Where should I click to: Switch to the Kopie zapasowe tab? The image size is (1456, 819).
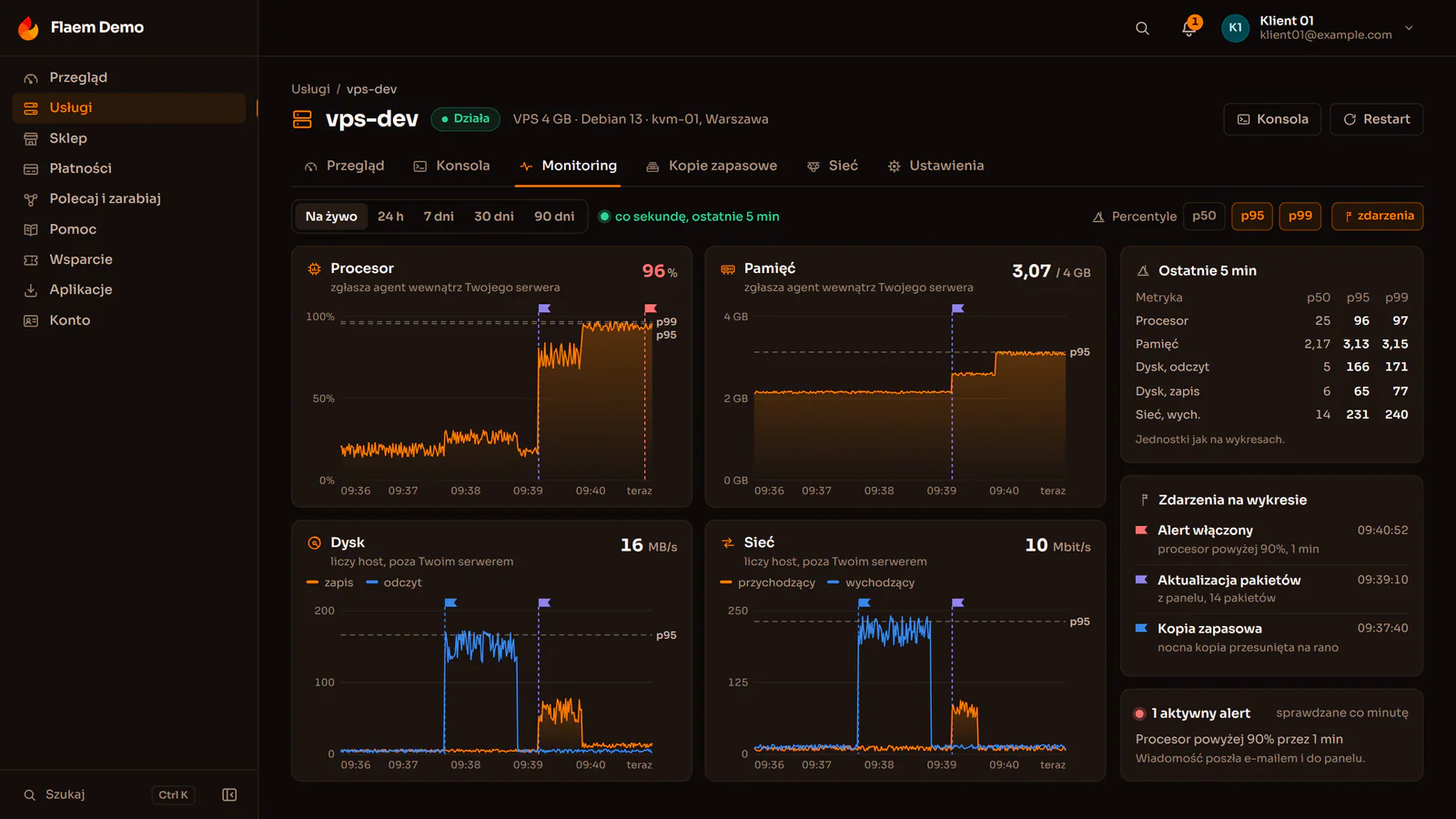[x=712, y=166]
